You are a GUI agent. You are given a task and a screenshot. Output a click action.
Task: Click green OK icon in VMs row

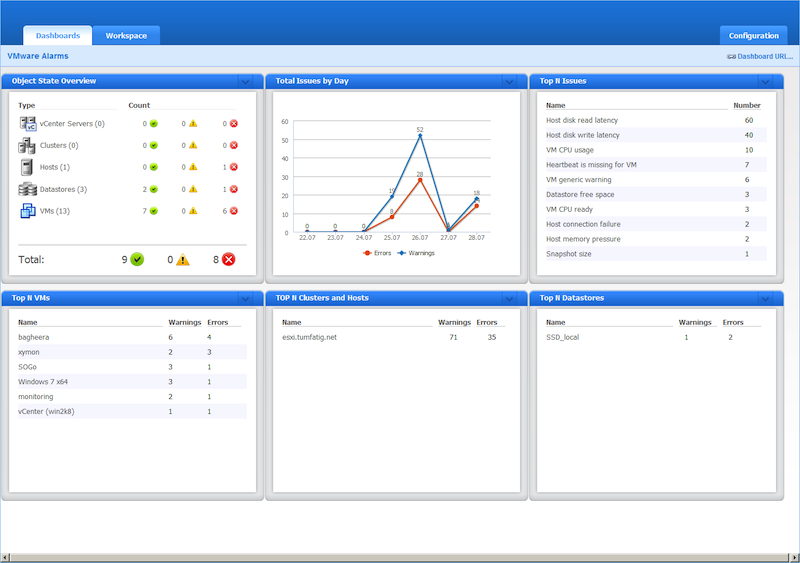coord(154,211)
